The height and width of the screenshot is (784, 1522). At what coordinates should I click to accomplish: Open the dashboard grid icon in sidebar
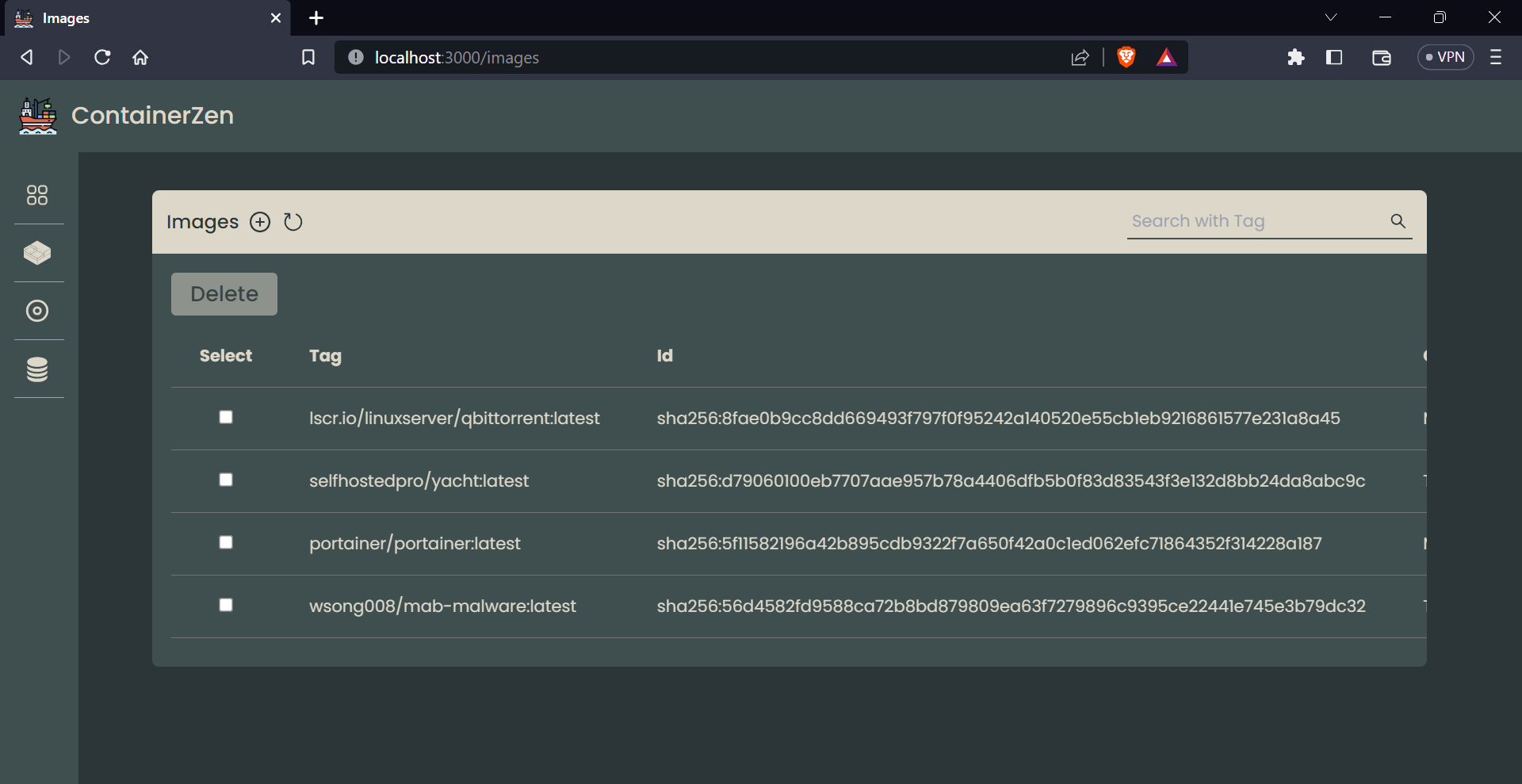(37, 195)
